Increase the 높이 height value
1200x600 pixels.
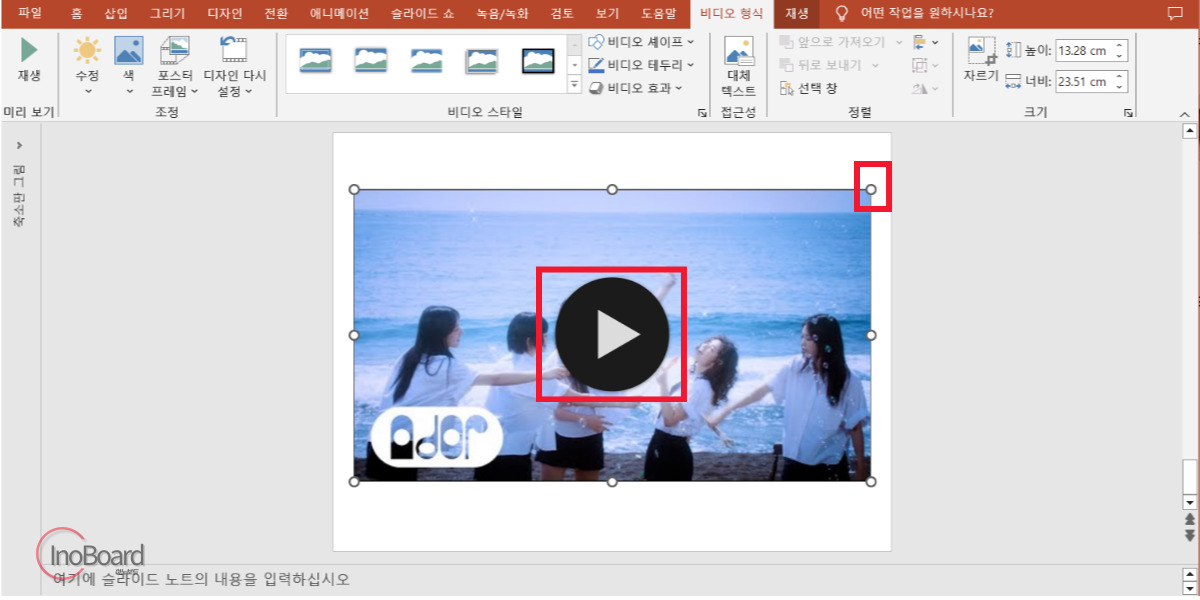(1120, 45)
